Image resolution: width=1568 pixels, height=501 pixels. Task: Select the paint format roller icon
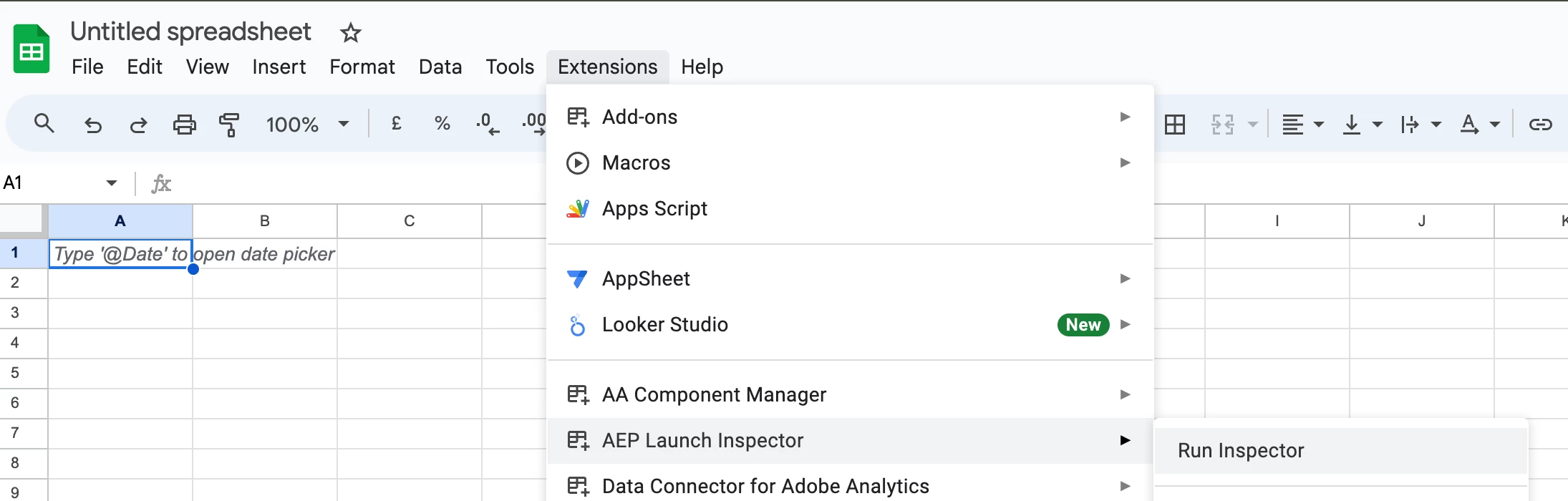tap(229, 125)
